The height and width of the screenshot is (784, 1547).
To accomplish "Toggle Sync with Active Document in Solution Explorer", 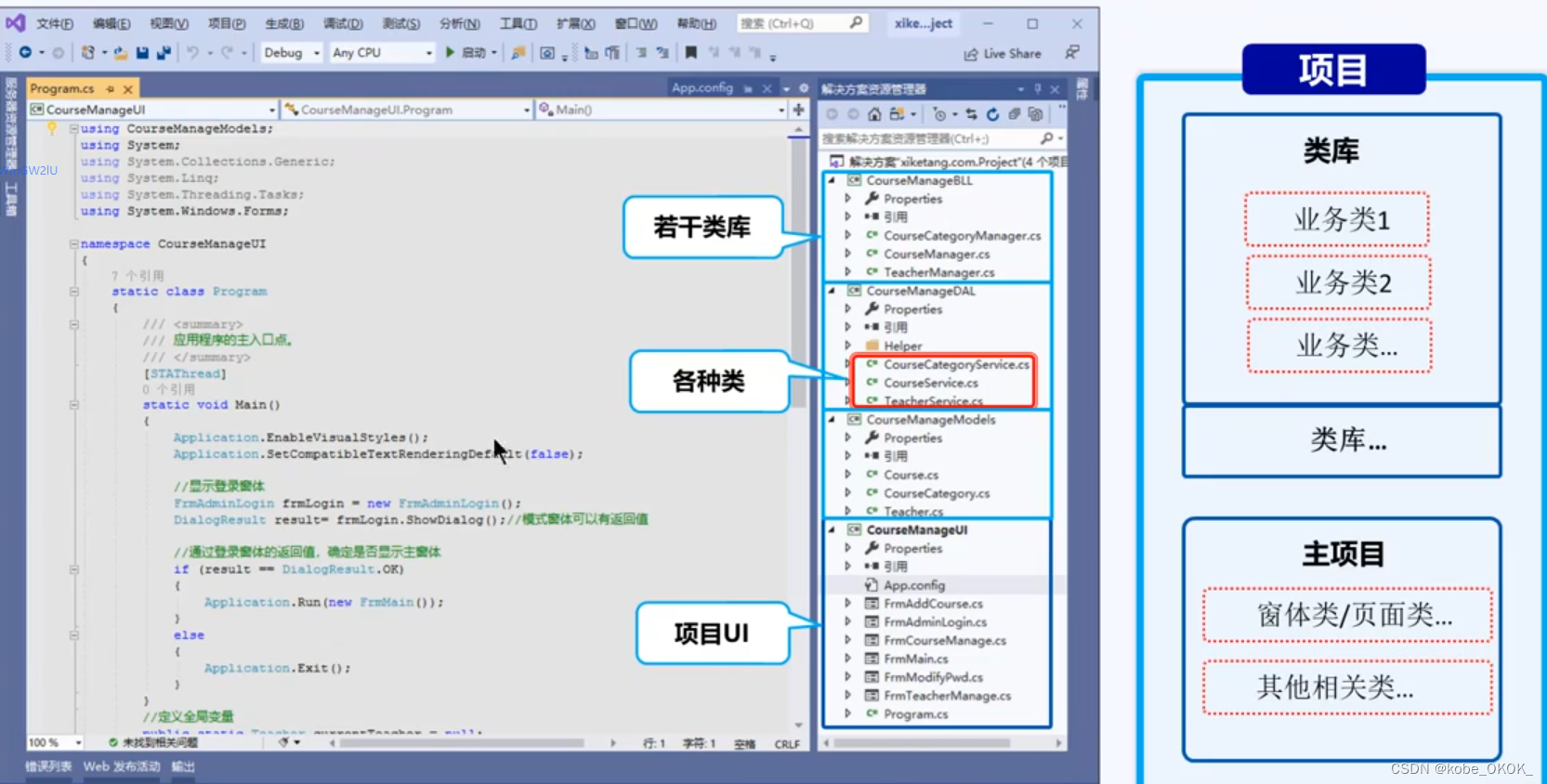I will pyautogui.click(x=971, y=114).
